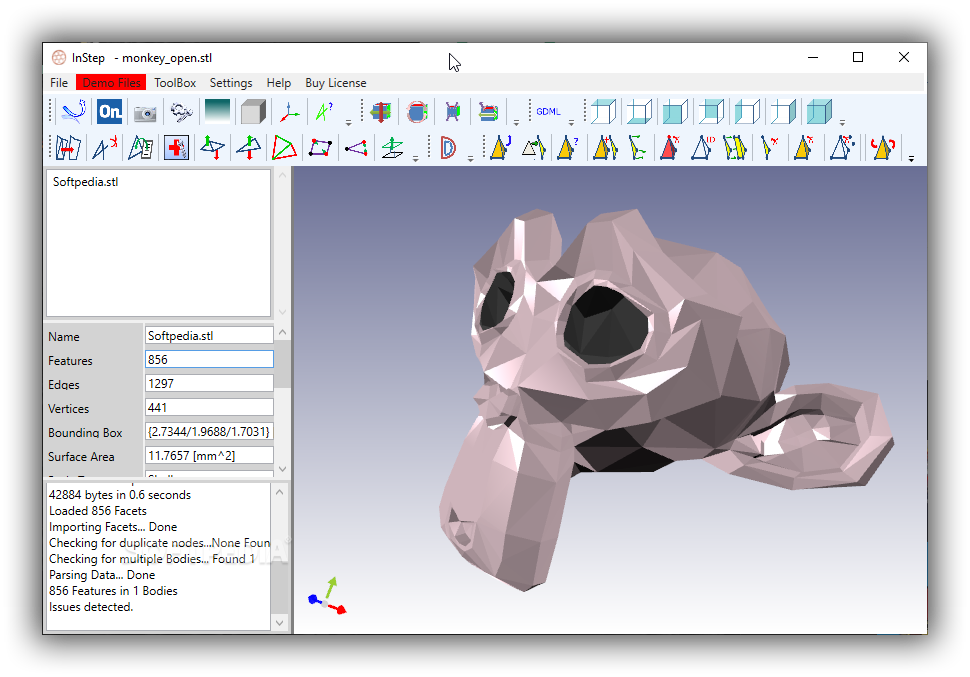Image resolution: width=970 pixels, height=677 pixels.
Task: Click the 'Loaded 856 Facets' log line
Action: click(x=98, y=511)
